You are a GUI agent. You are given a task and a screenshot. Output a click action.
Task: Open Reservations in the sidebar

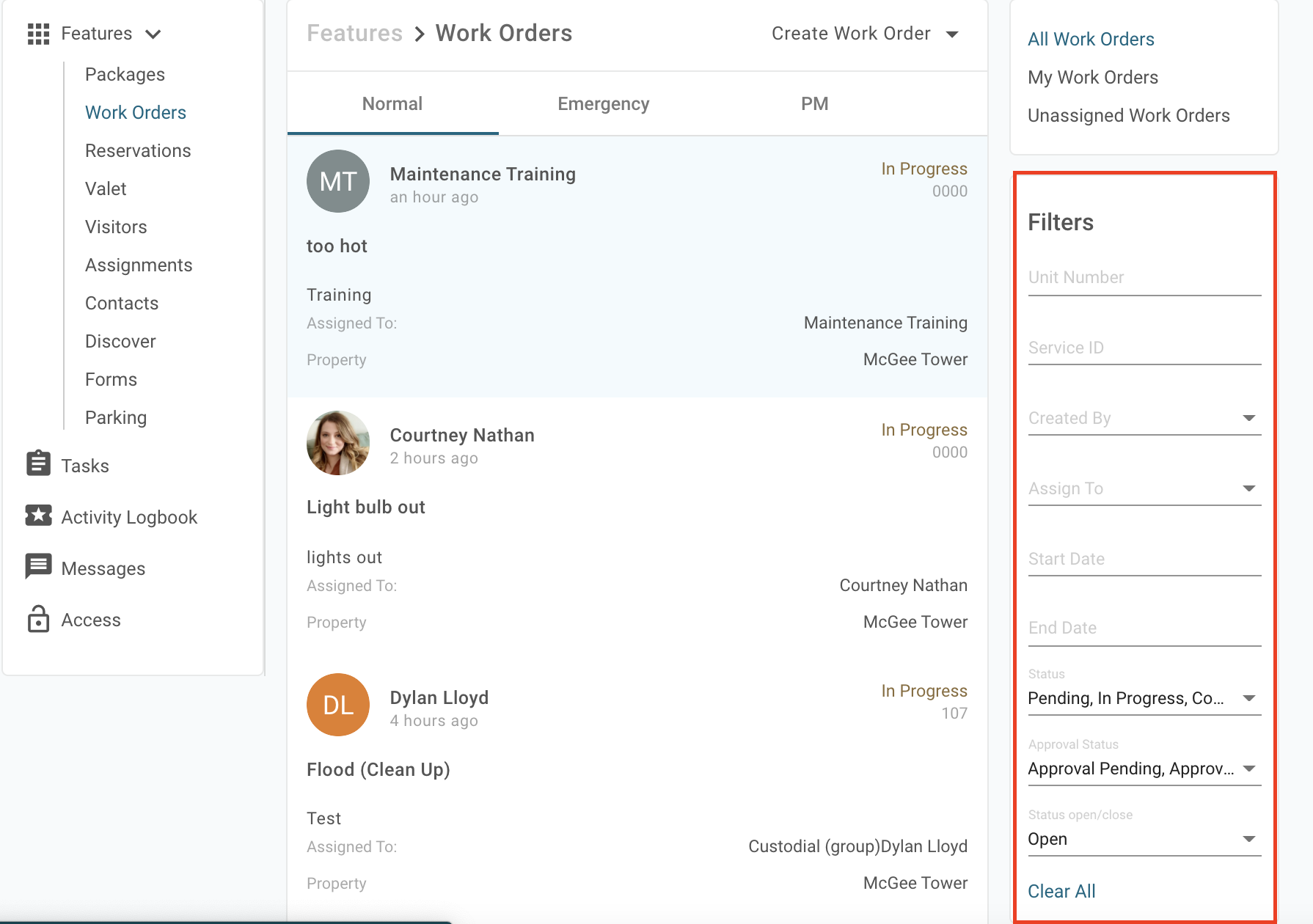tap(138, 151)
